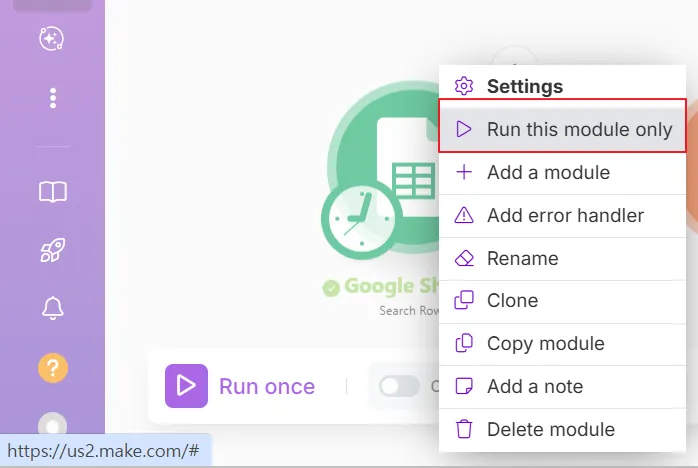Open the notifications bell icon
This screenshot has height=468, width=698.
point(52,309)
